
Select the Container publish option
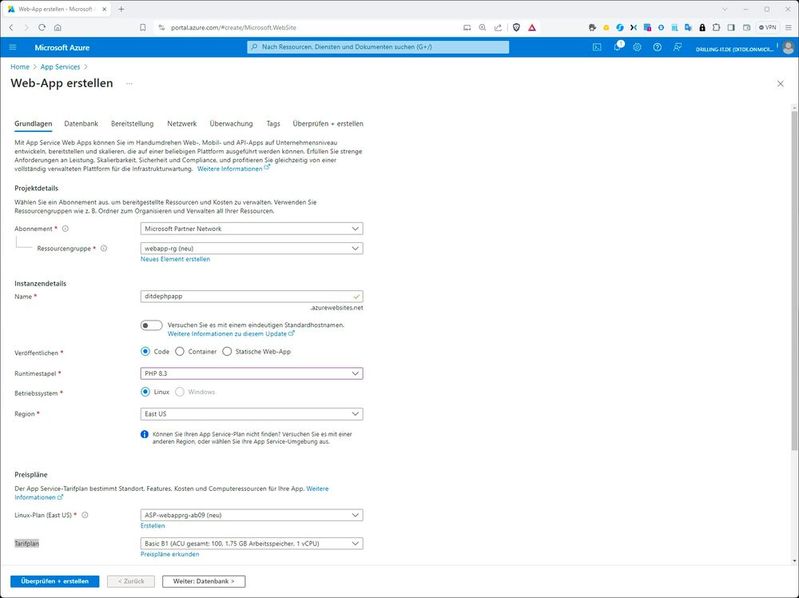click(180, 351)
